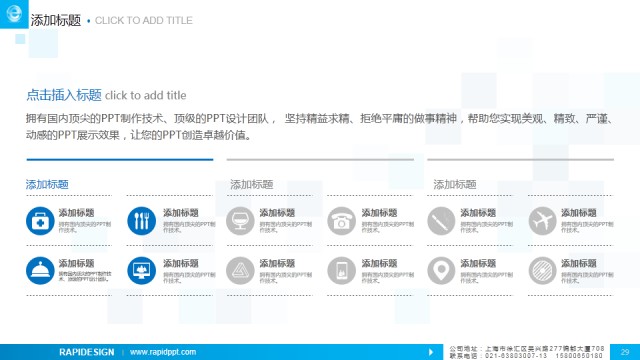This screenshot has width=640, height=360.
Task: Click the gray airplane icon
Action: [x=542, y=221]
